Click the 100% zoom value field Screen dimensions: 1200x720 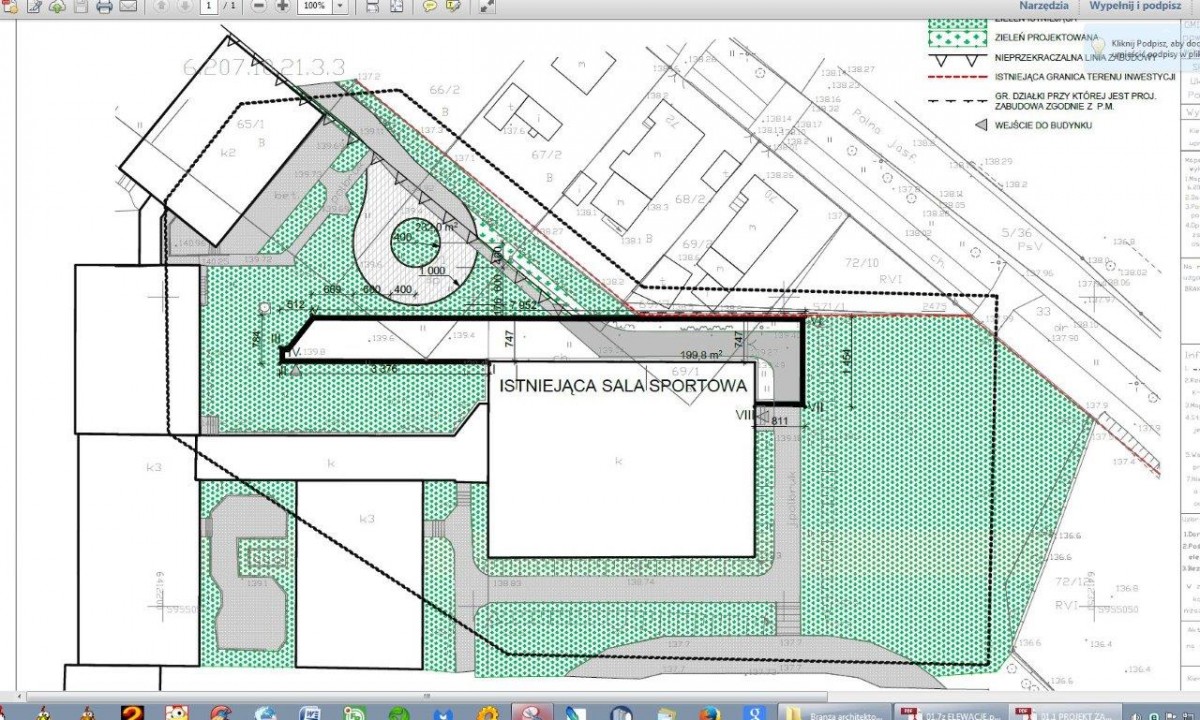coord(314,6)
